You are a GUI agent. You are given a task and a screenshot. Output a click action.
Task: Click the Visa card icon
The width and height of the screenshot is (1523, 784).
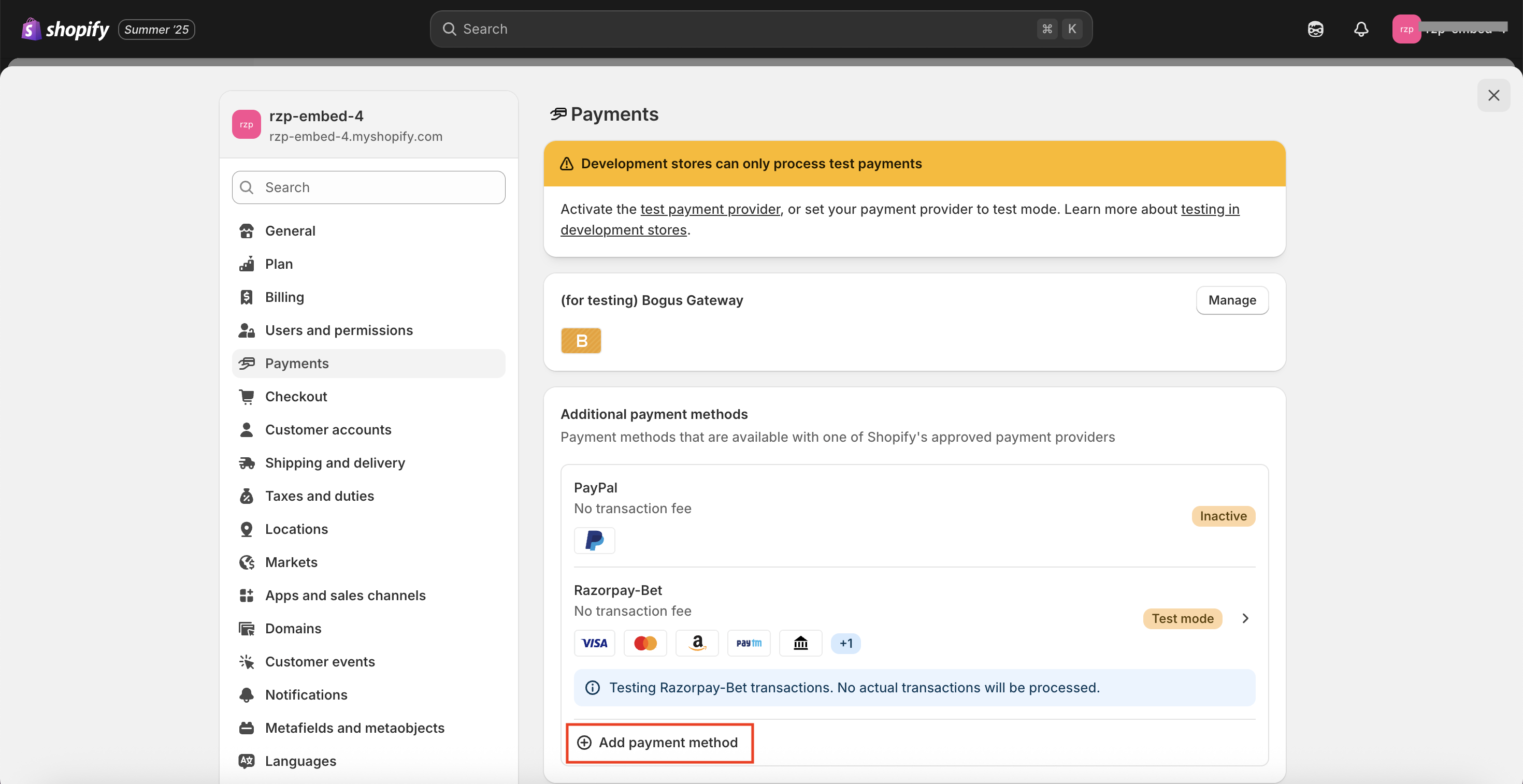click(x=594, y=643)
